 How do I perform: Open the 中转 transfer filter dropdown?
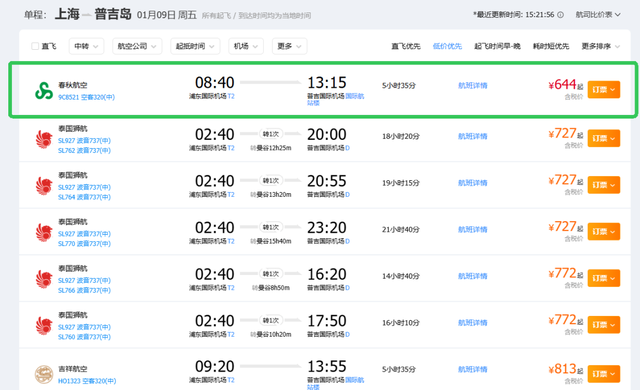[x=86, y=46]
